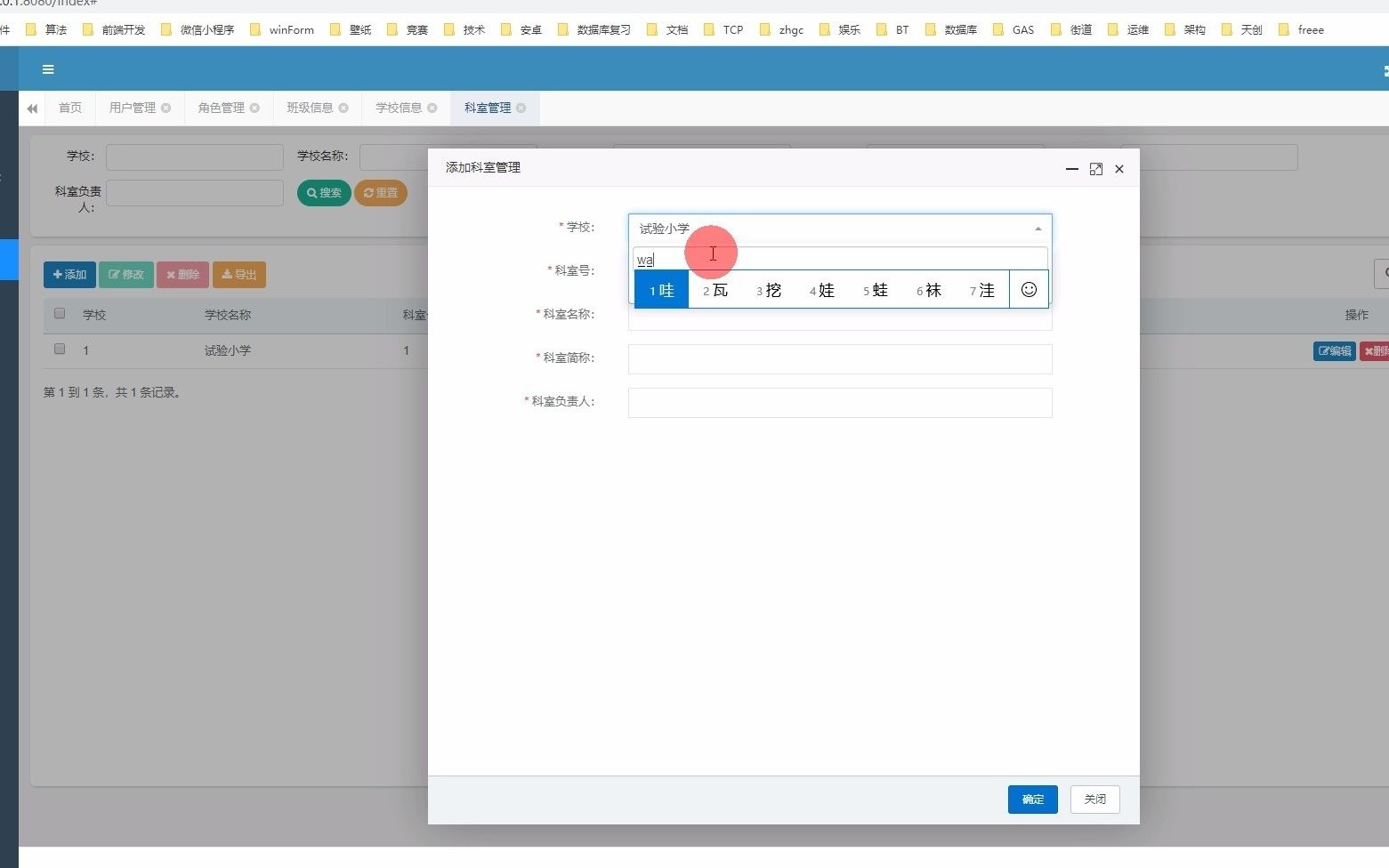Open the zhgc bookmark folder
The height and width of the screenshot is (868, 1389).
781,29
